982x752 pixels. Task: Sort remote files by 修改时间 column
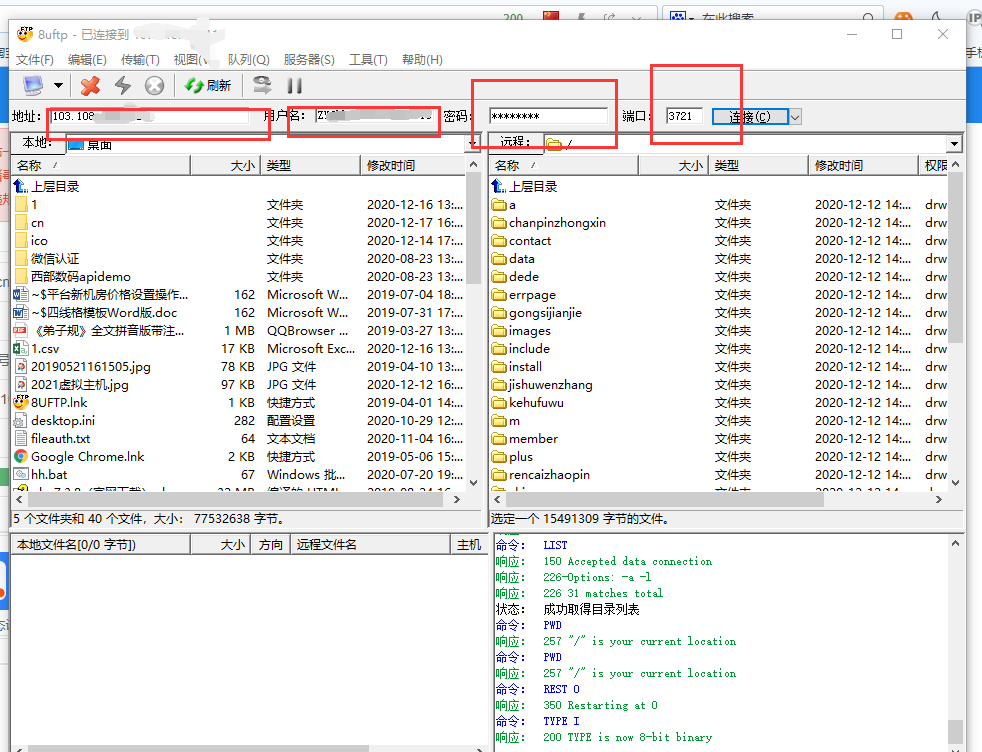point(838,166)
